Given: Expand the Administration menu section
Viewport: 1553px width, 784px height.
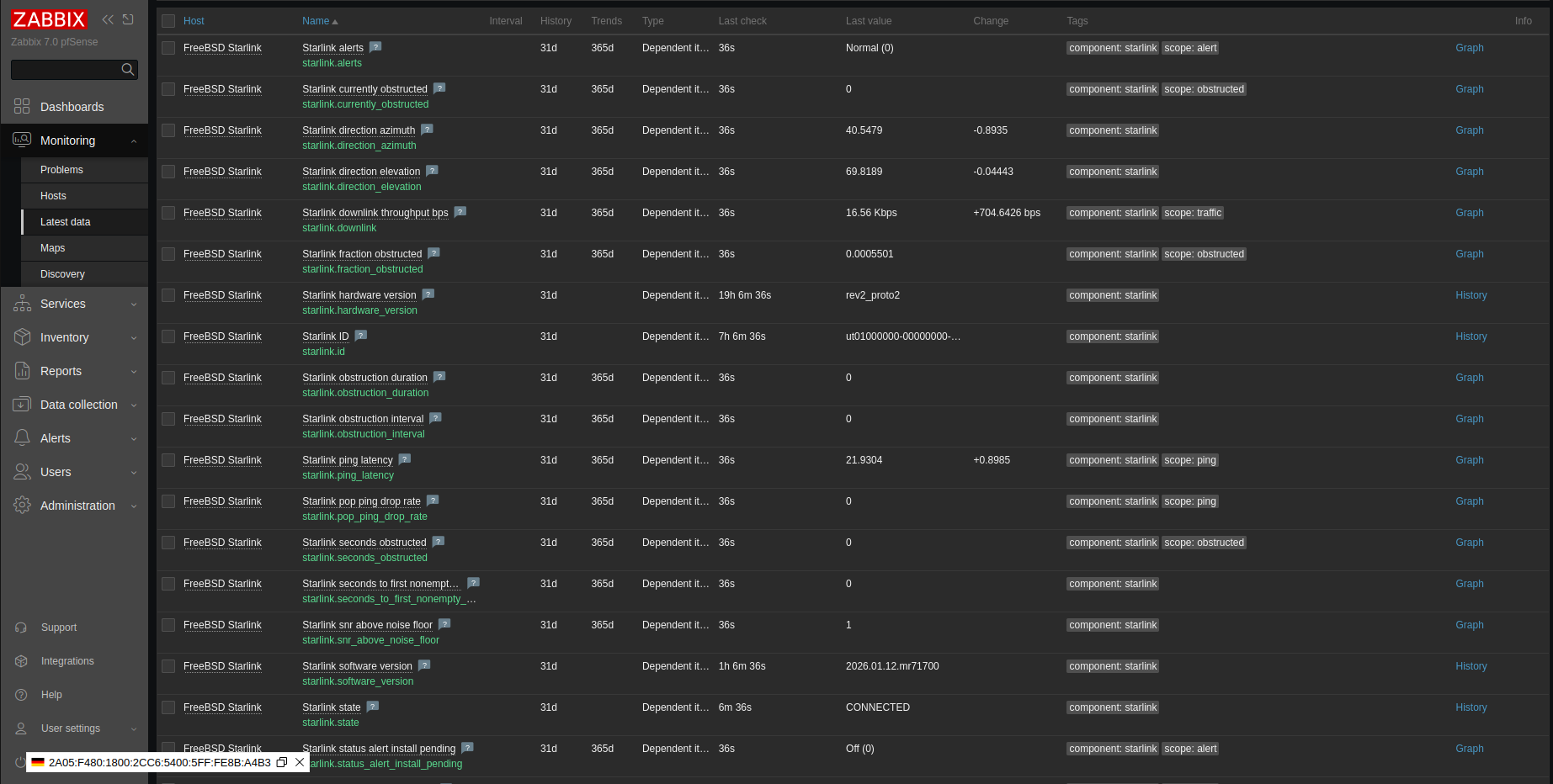Looking at the screenshot, I should click(74, 506).
